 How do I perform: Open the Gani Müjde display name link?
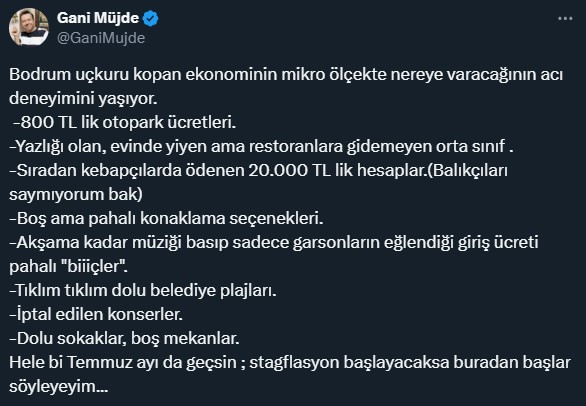click(x=98, y=18)
